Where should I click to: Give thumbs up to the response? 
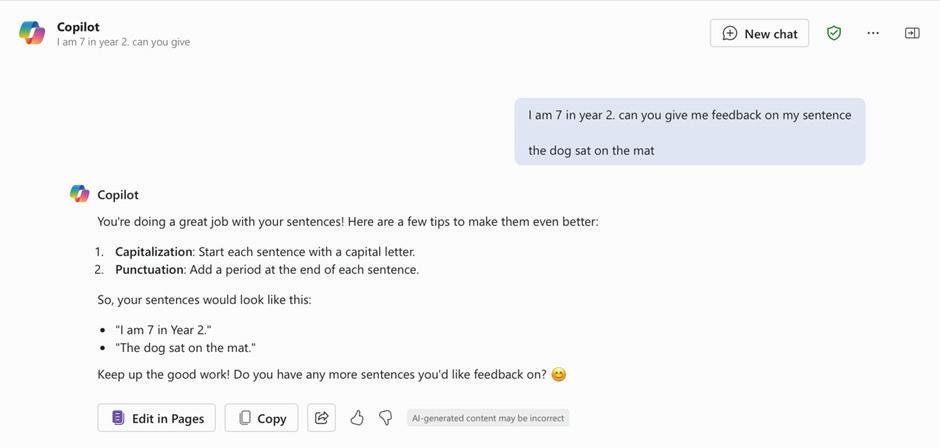357,418
